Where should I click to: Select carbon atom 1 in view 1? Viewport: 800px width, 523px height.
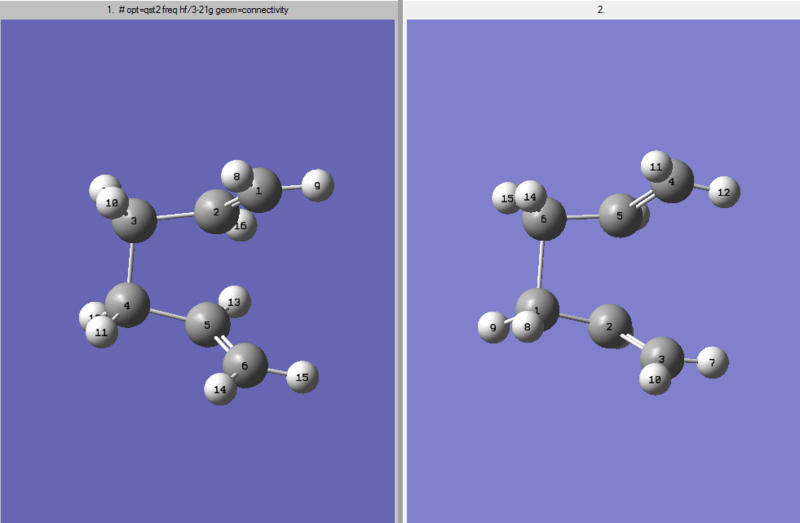coord(260,190)
